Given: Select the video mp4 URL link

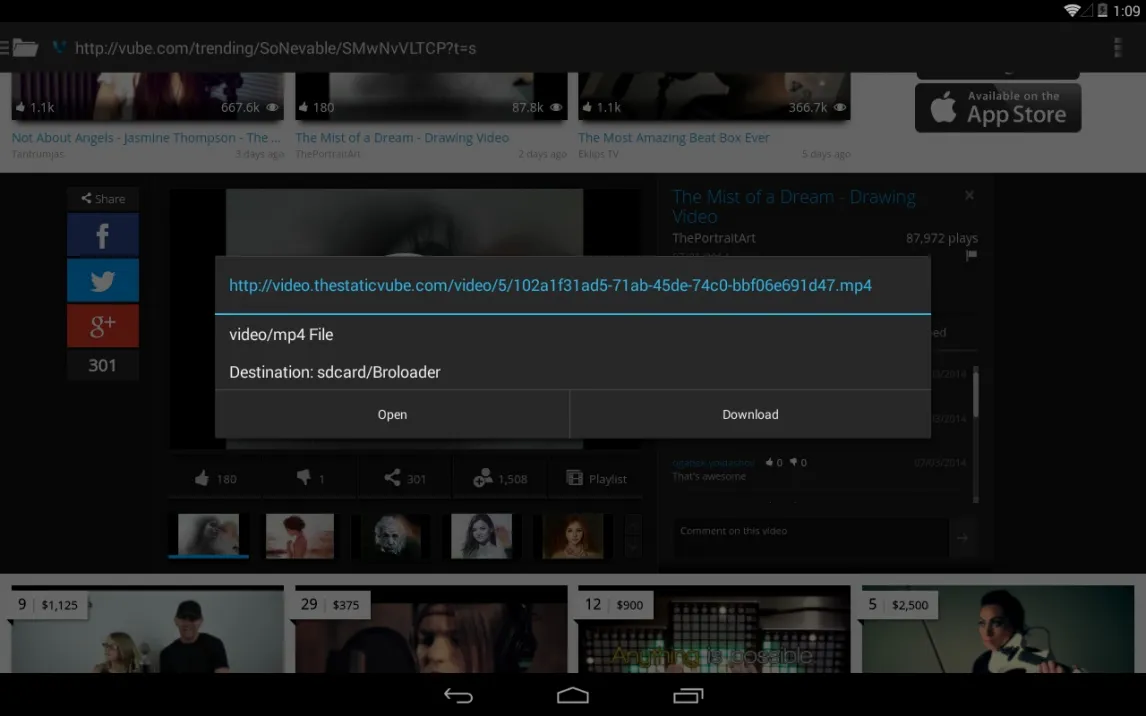Looking at the screenshot, I should (550, 286).
